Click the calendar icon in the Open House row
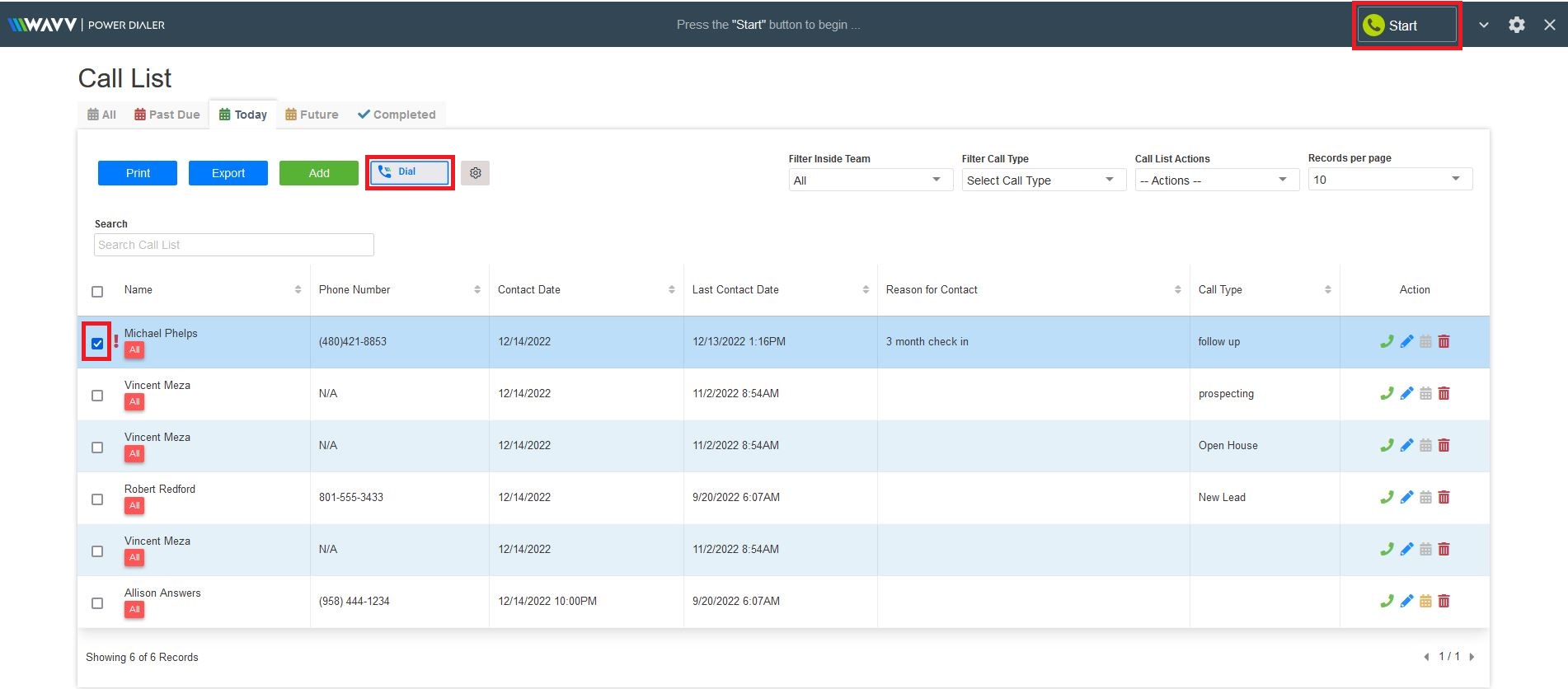The image size is (1568, 689). pyautogui.click(x=1425, y=445)
